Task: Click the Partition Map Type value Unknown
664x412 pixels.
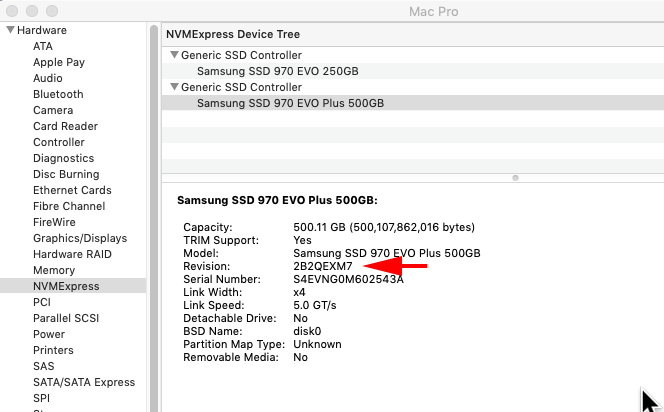Action: click(317, 344)
